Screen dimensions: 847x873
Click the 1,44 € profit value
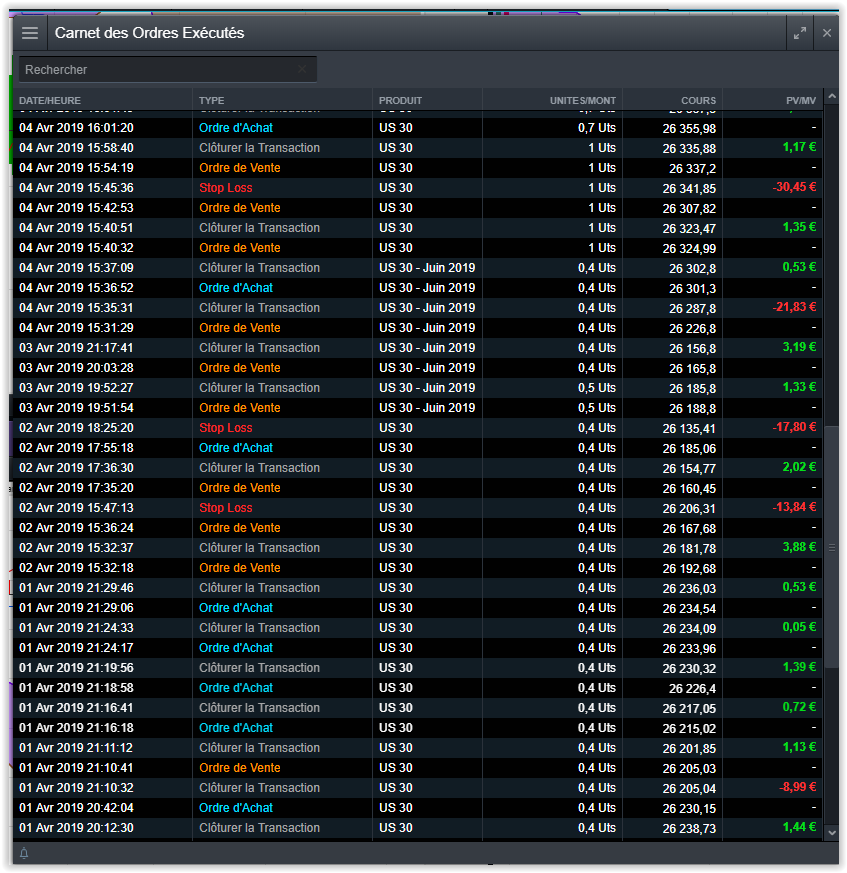799,827
